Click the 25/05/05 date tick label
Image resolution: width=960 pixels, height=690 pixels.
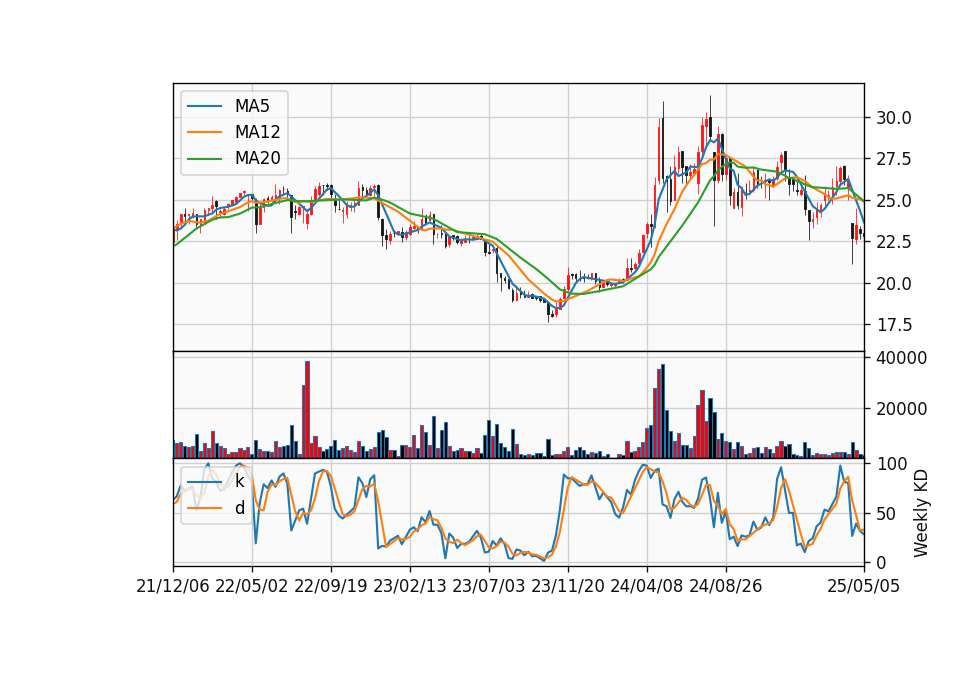point(864,586)
